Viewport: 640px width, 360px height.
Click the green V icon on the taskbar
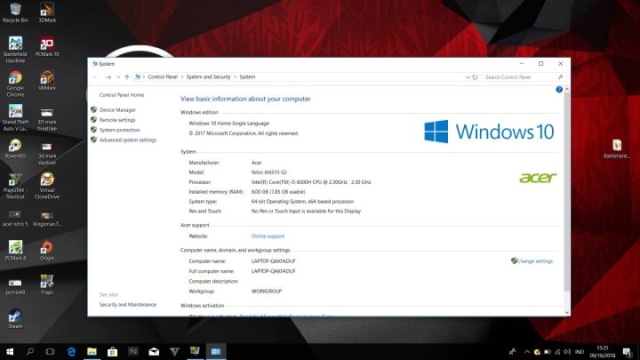point(174,351)
